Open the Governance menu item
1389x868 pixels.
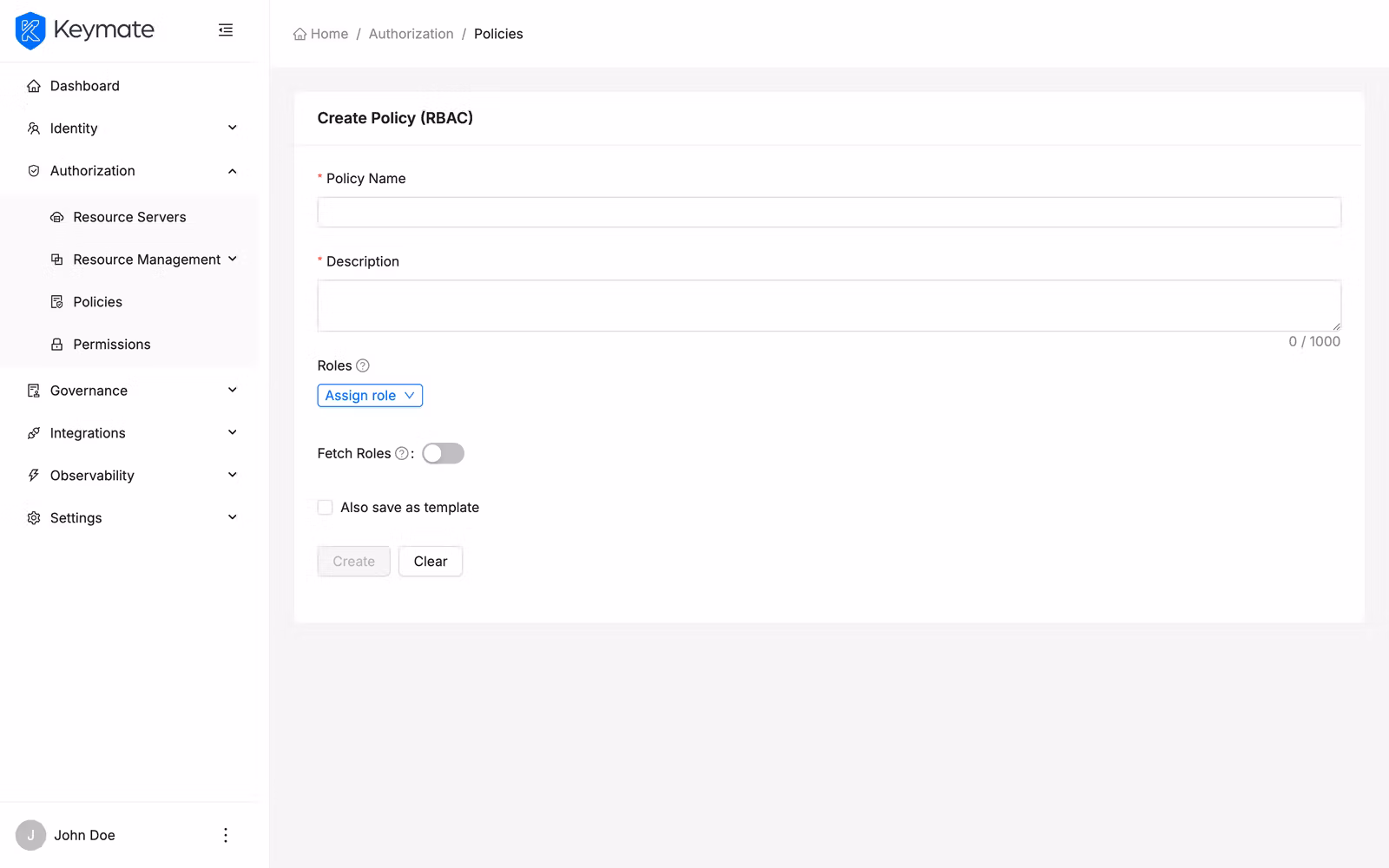click(89, 391)
